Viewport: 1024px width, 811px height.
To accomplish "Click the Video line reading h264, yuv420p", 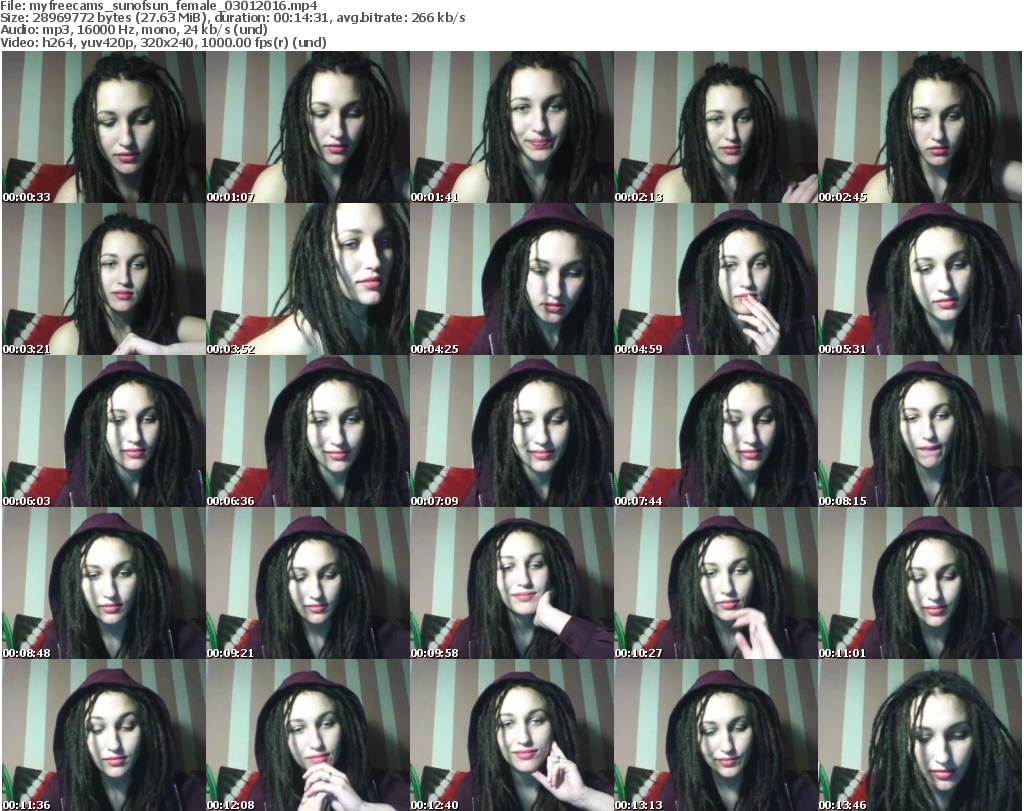I will (163, 42).
